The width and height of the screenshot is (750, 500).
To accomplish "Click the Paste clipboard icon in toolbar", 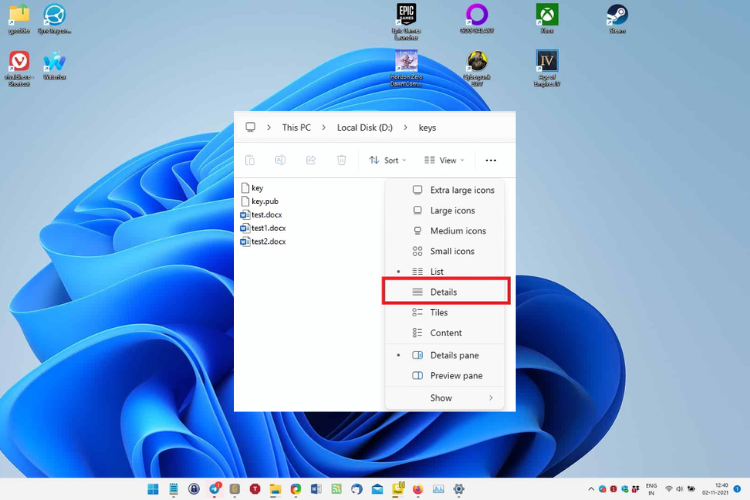I will click(x=250, y=160).
